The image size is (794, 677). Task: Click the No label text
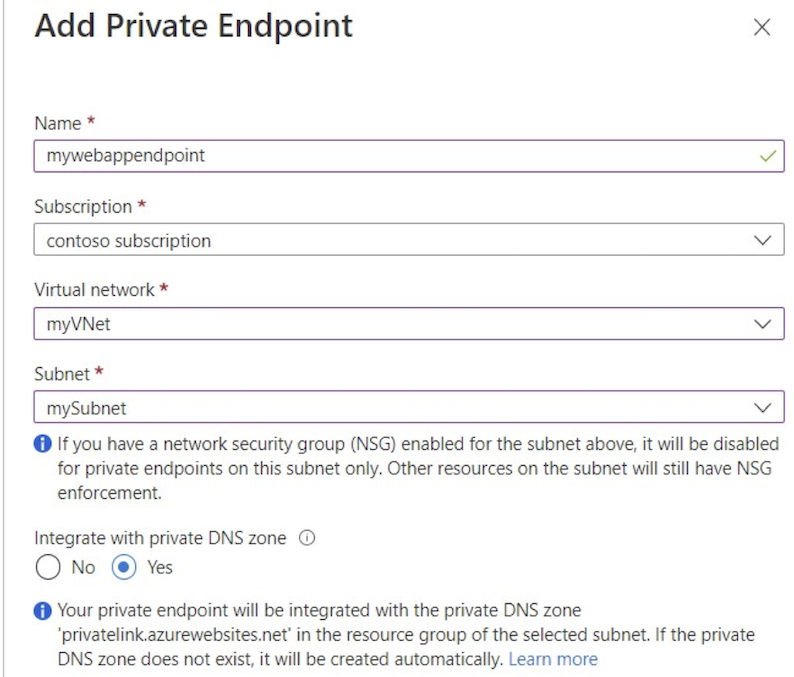[83, 567]
